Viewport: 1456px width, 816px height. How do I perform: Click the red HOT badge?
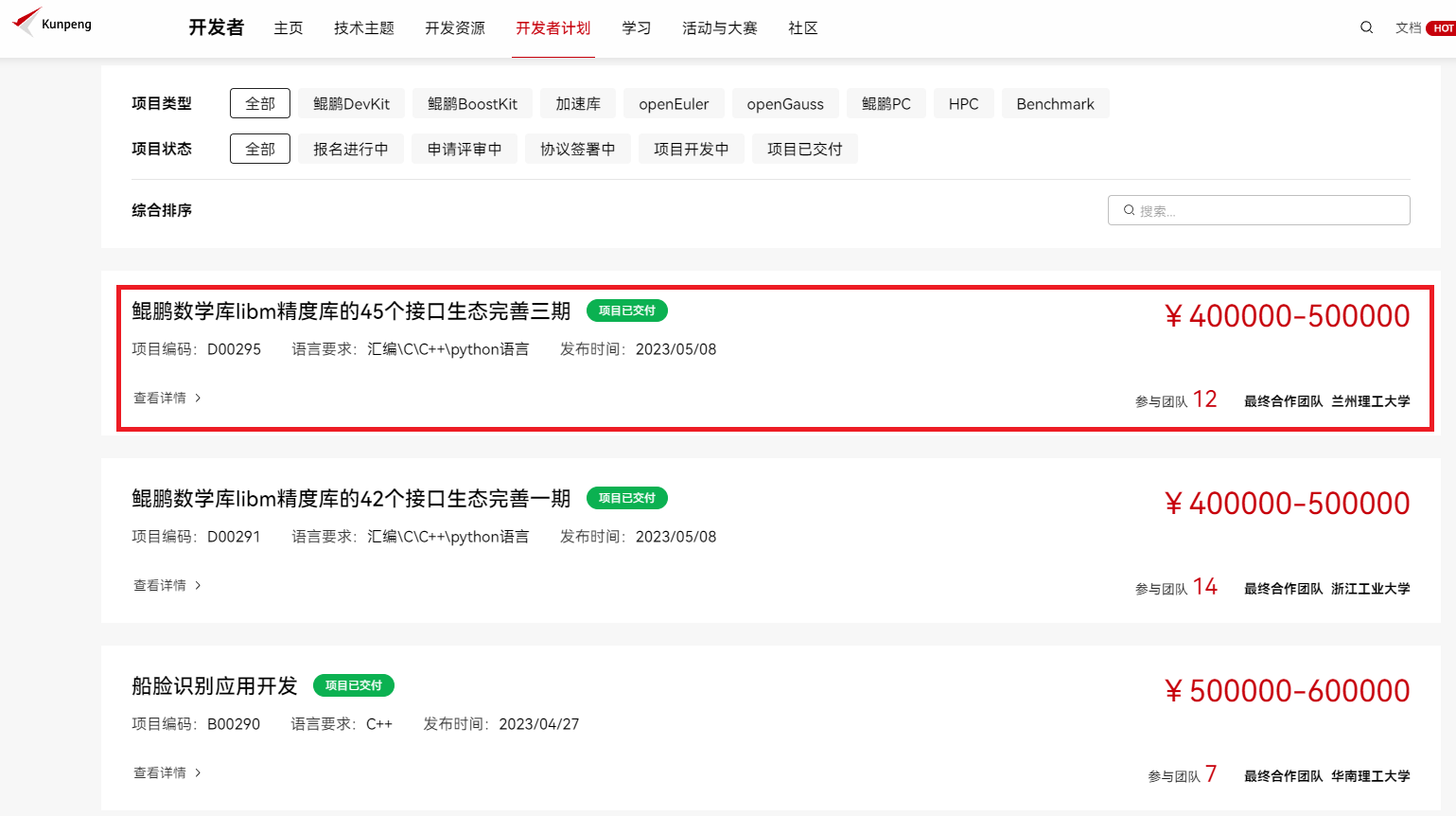tap(1442, 28)
